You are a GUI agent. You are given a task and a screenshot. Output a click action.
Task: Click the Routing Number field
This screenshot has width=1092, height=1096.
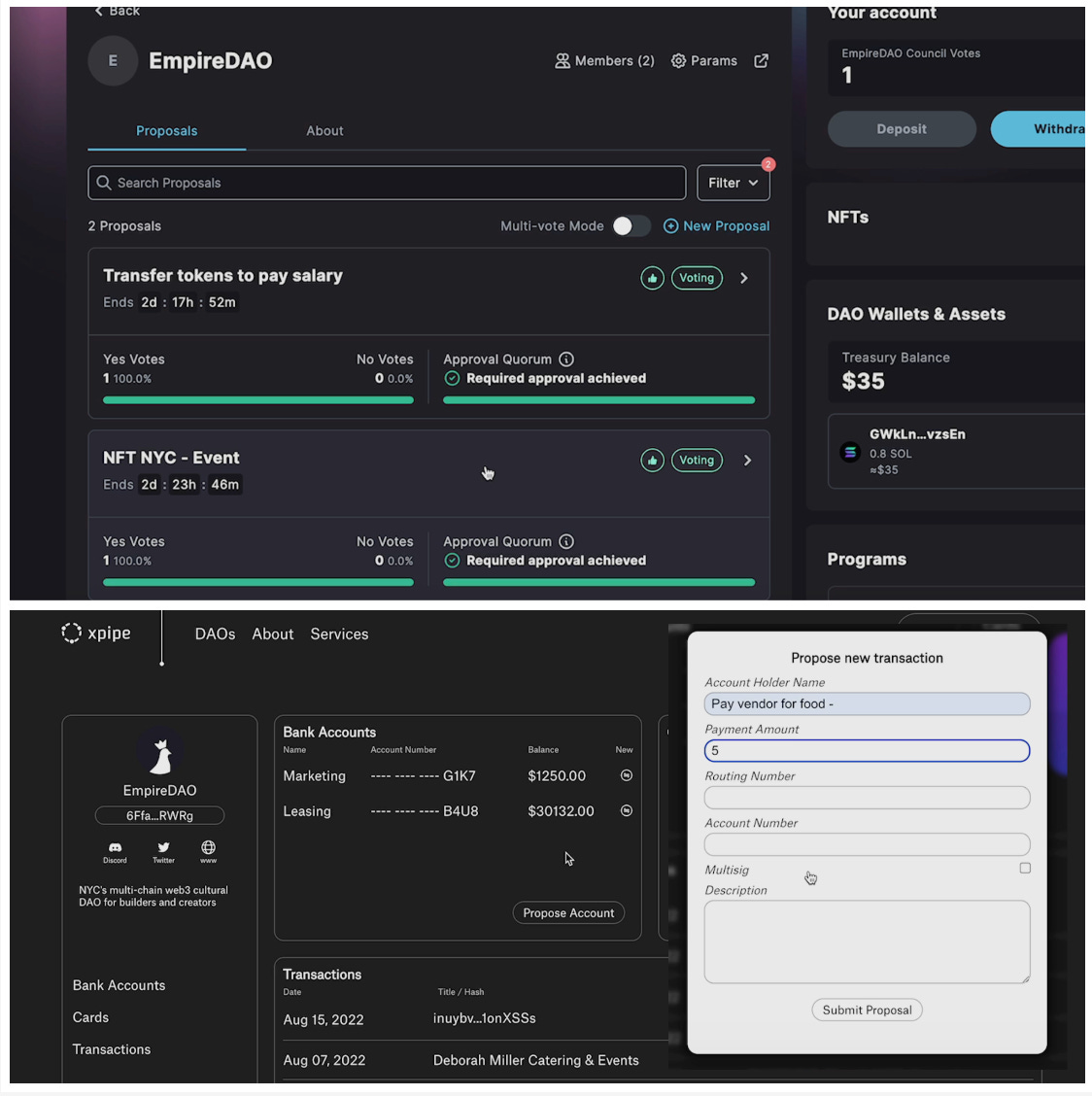tap(867, 798)
